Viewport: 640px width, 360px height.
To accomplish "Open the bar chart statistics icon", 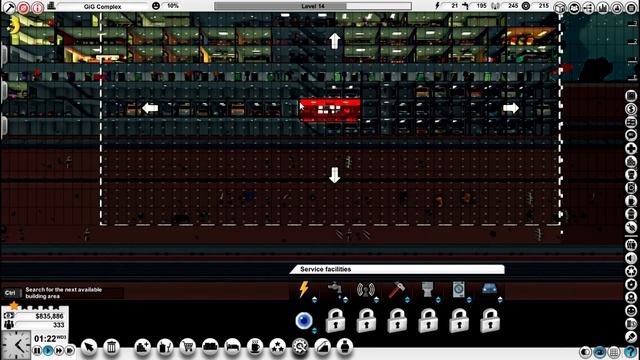I will pos(602,7).
